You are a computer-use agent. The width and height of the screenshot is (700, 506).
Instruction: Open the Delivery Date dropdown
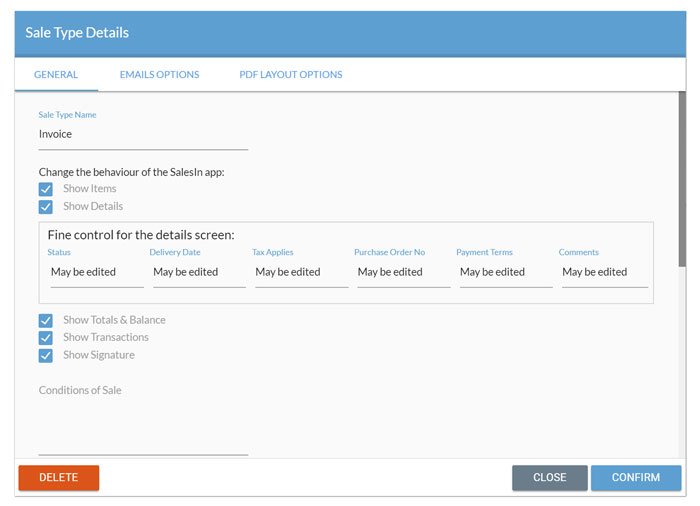pyautogui.click(x=199, y=272)
